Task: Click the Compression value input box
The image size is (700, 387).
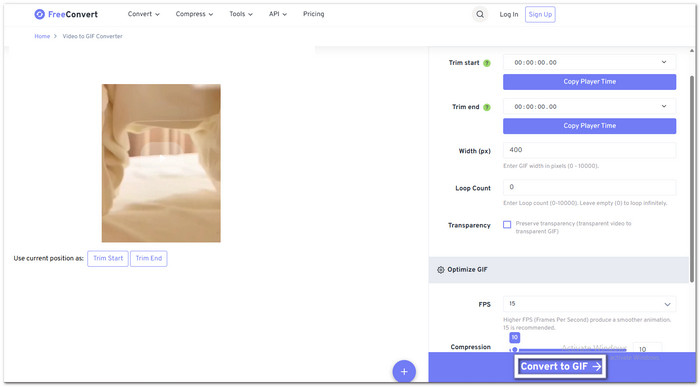Action: 647,349
